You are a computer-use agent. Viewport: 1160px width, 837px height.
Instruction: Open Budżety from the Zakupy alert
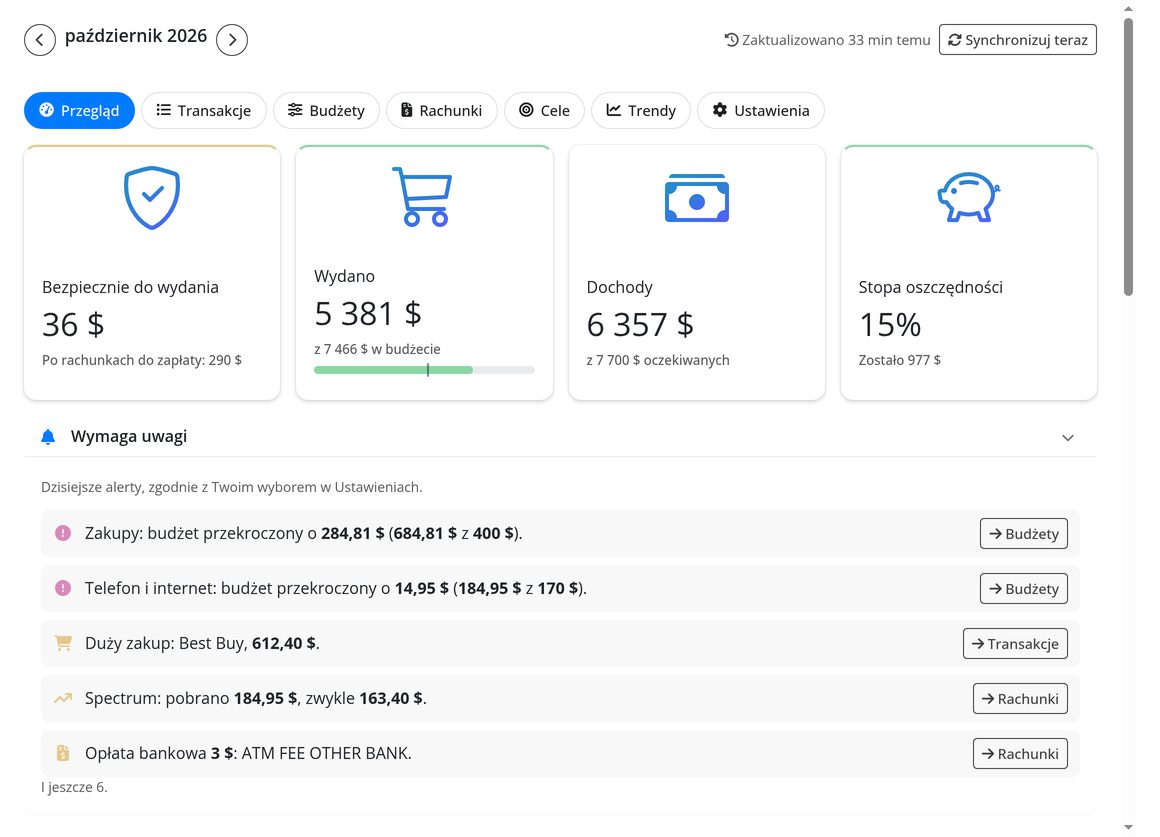(1024, 534)
